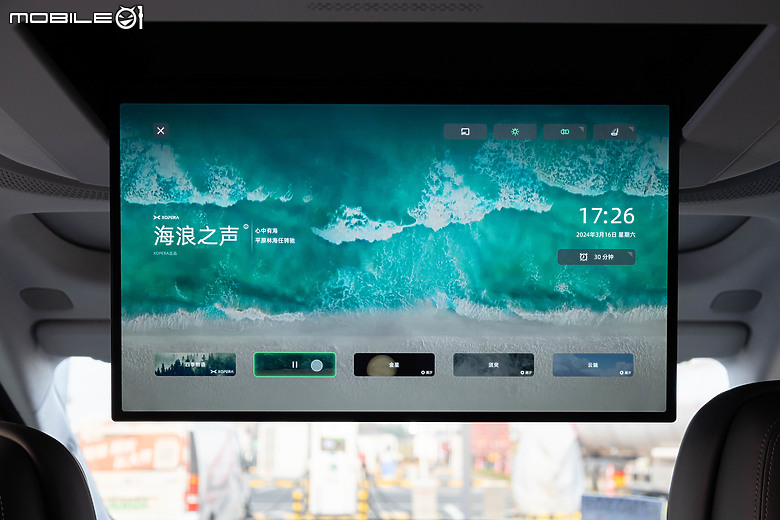Toggle the green brightness sun icon
The image size is (780, 520).
(x=515, y=131)
